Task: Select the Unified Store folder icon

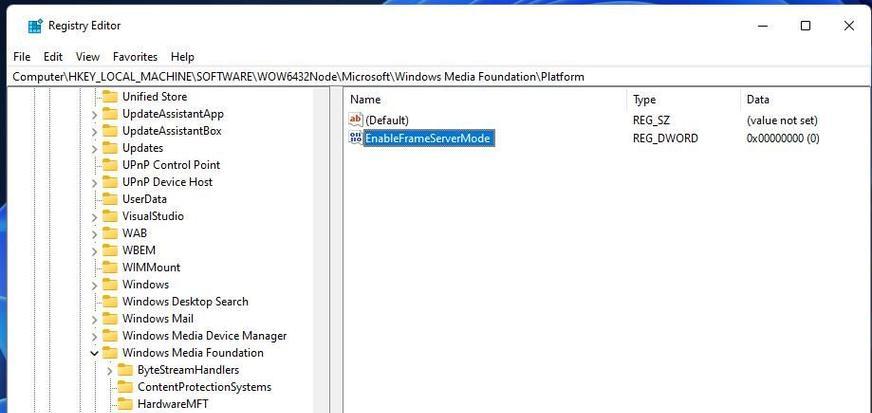Action: 110,97
